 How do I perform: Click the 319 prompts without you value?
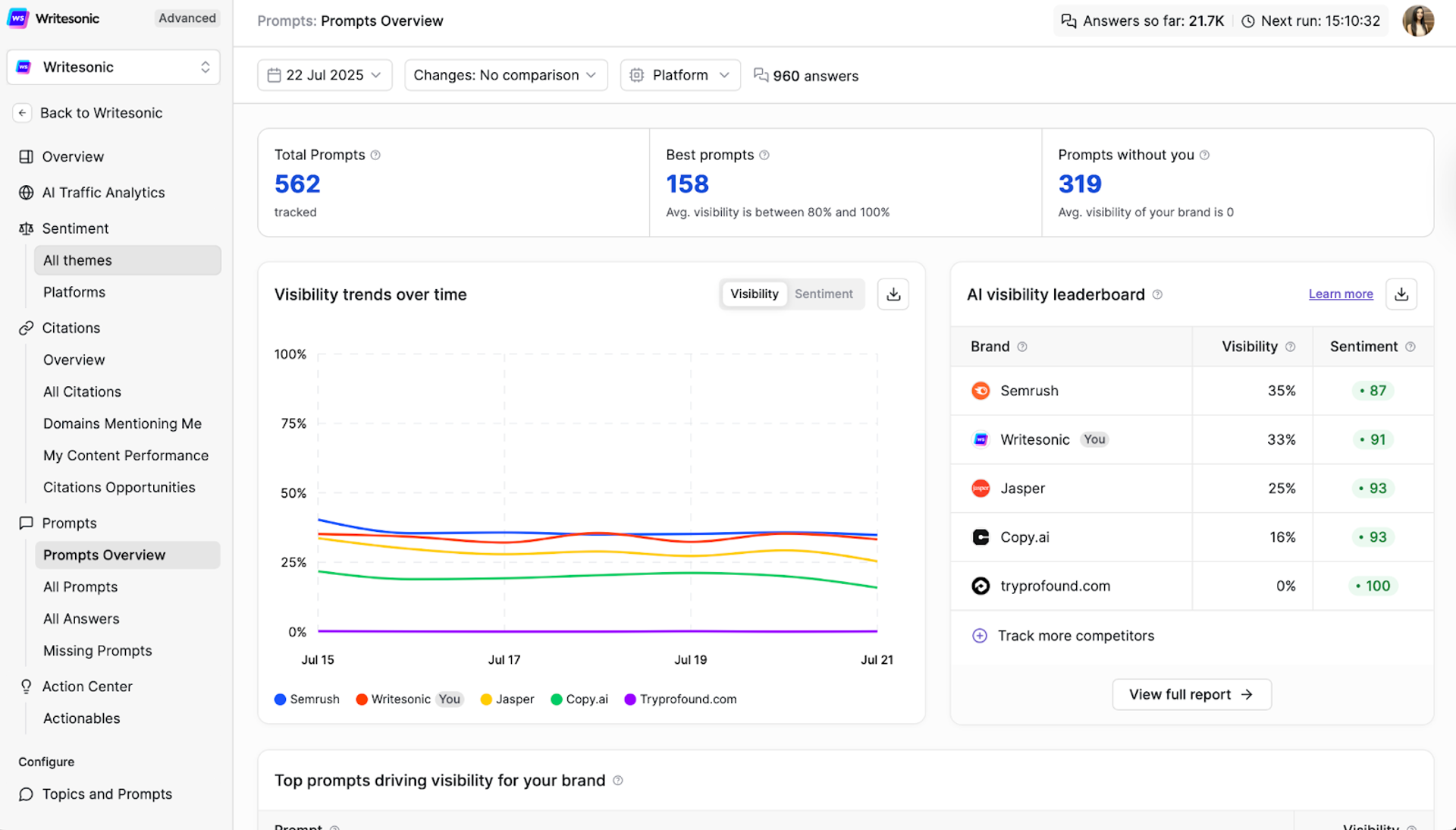pyautogui.click(x=1080, y=184)
